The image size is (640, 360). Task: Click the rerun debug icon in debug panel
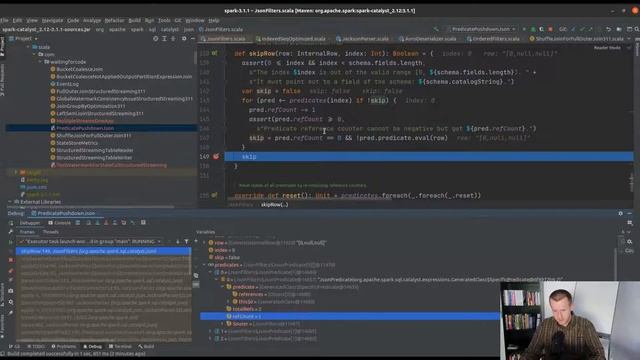[11, 223]
